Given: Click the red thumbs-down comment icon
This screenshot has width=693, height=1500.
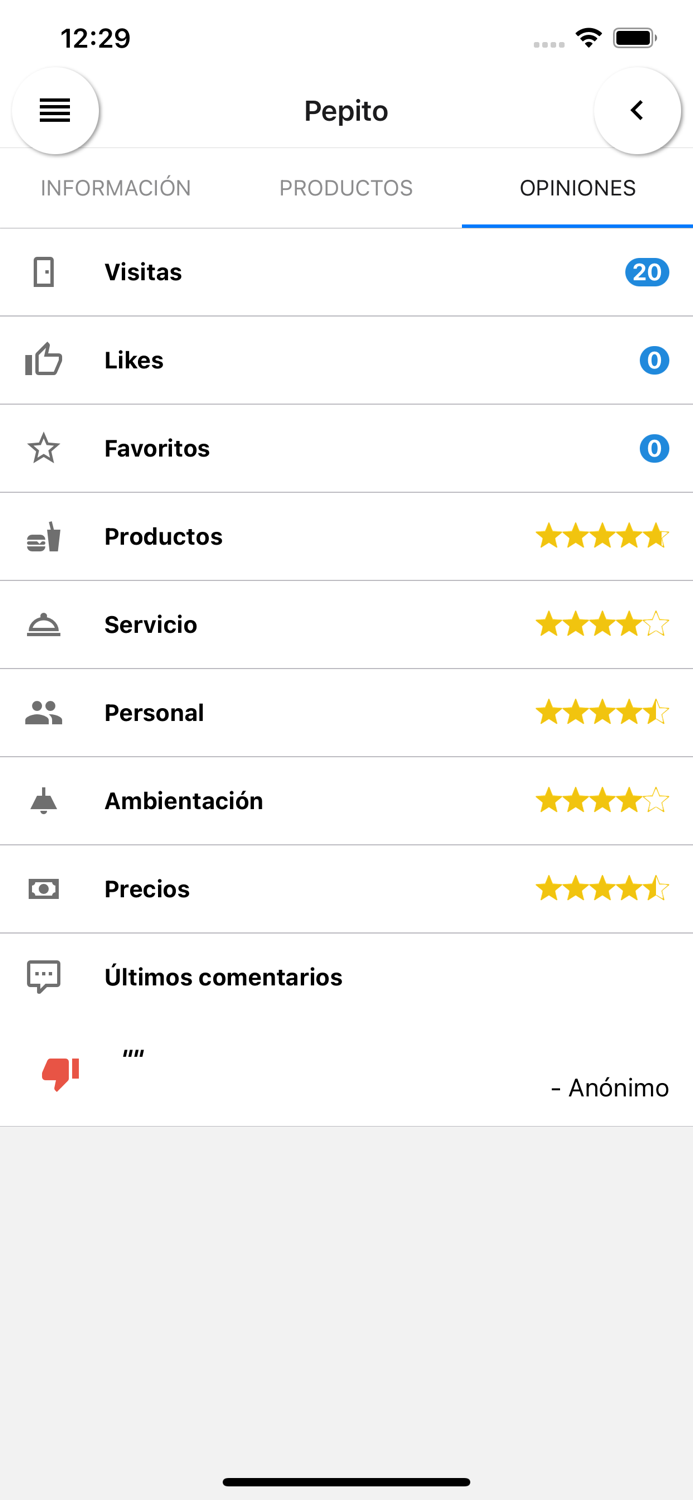Looking at the screenshot, I should (x=57, y=1073).
